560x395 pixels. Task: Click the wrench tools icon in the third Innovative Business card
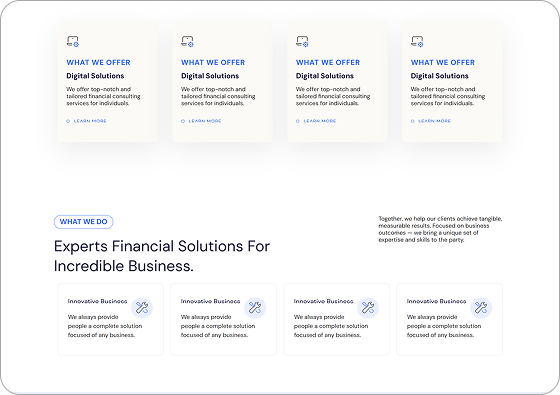coord(368,308)
